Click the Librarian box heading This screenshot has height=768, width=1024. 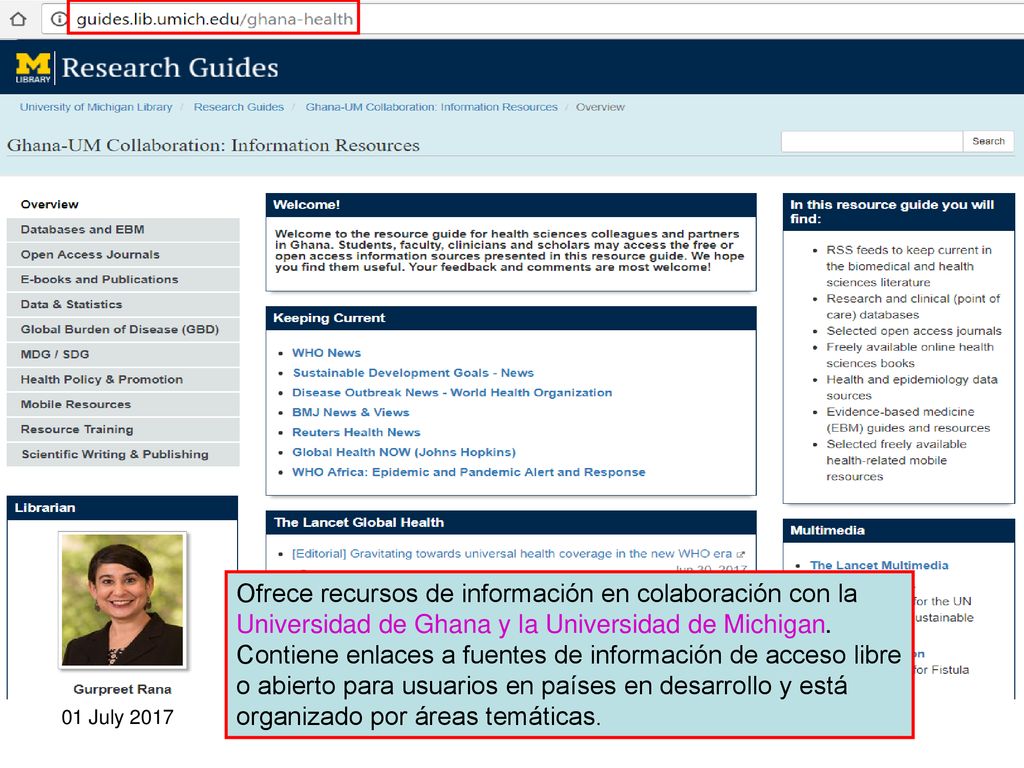[45, 508]
